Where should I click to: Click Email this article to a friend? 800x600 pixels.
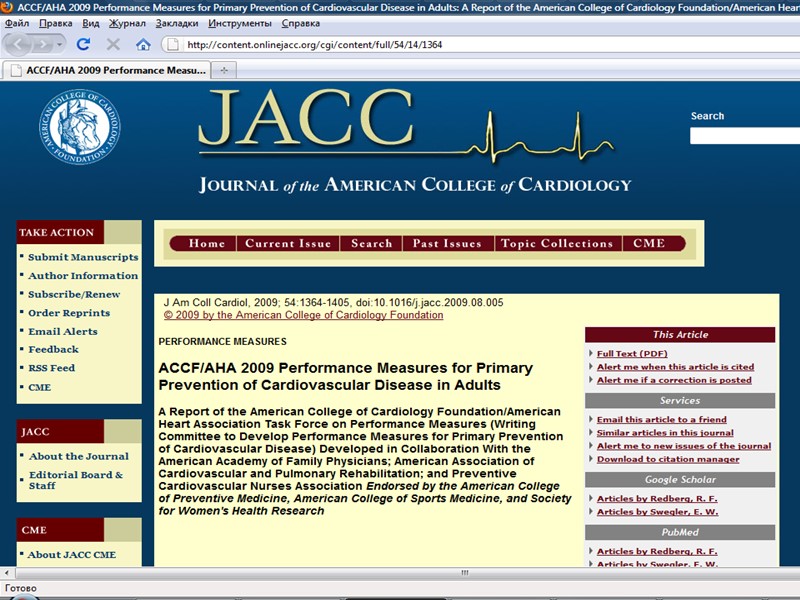tap(662, 419)
